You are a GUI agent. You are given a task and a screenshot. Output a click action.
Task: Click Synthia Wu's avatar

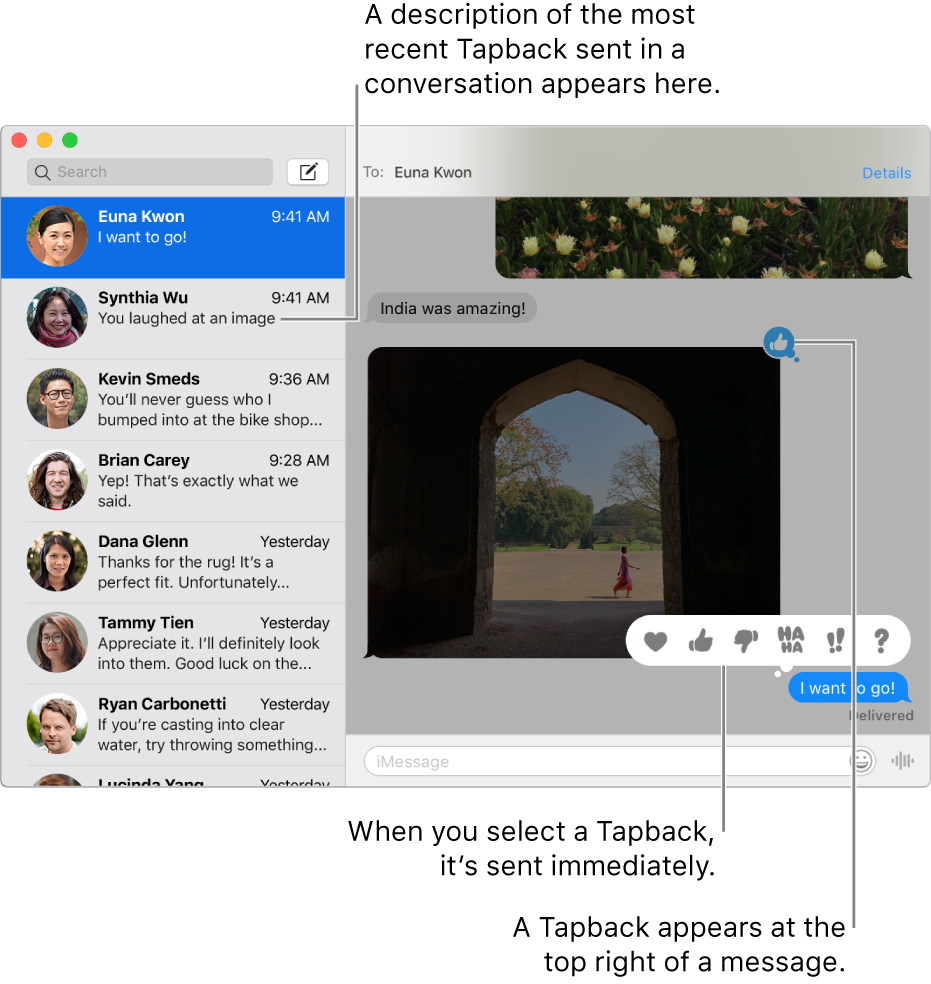point(57,317)
